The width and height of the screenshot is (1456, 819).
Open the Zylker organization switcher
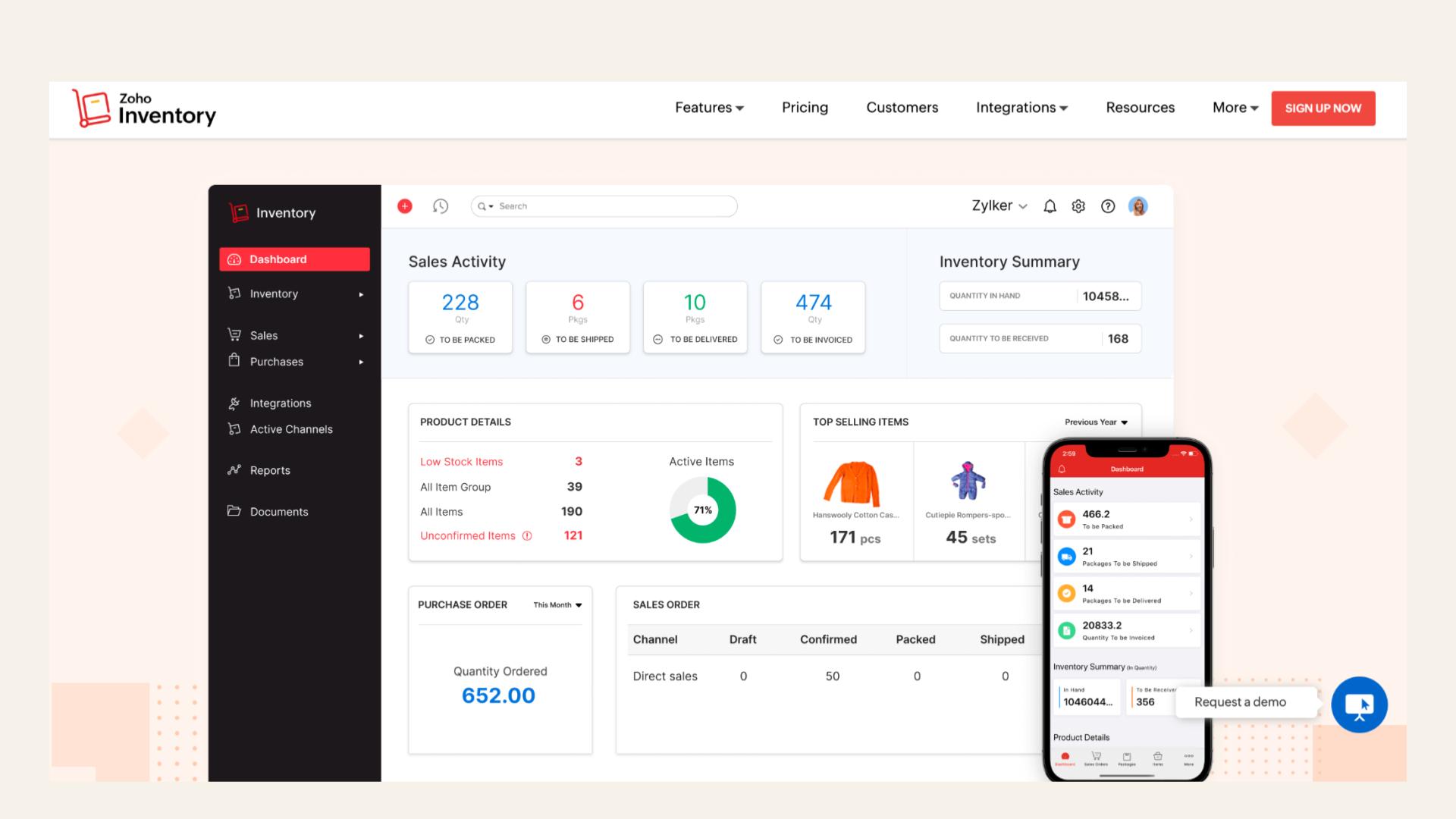999,206
